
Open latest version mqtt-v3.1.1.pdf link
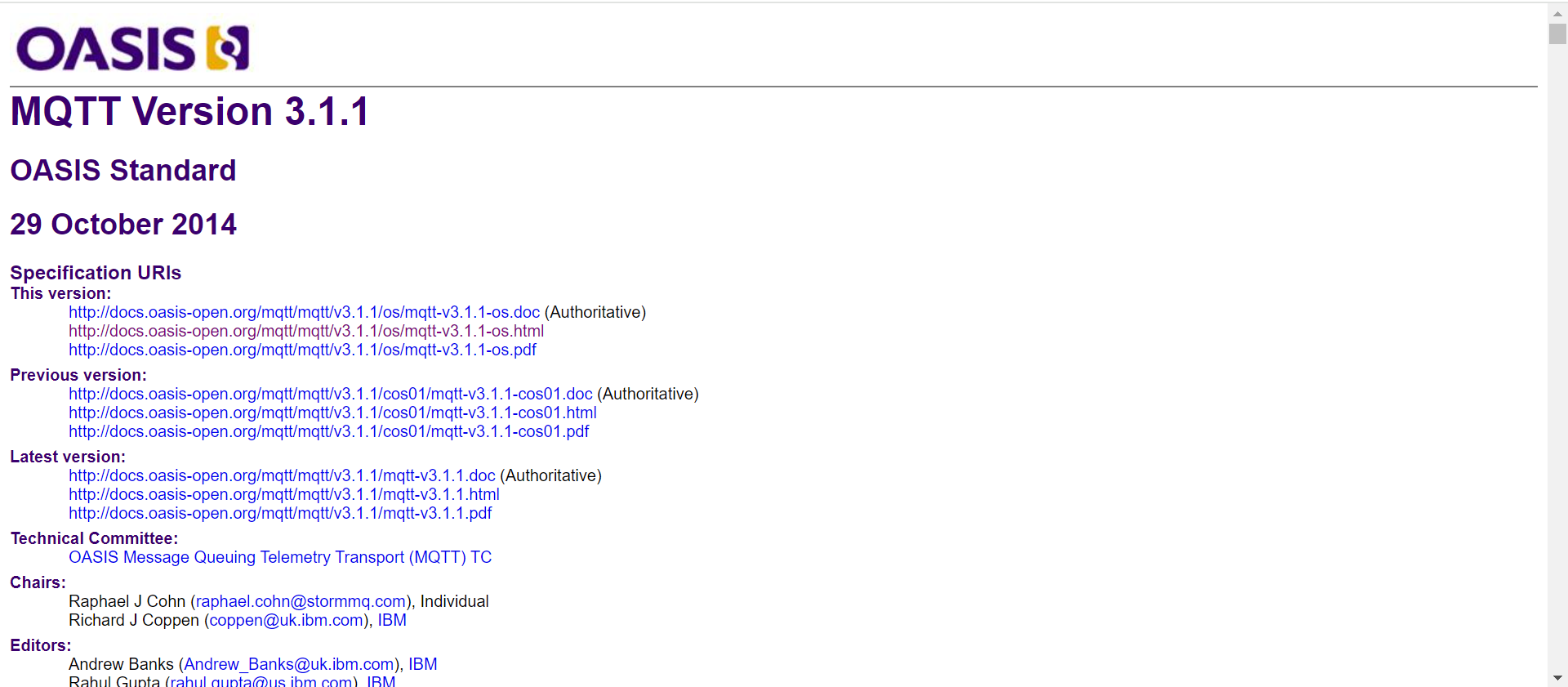280,513
